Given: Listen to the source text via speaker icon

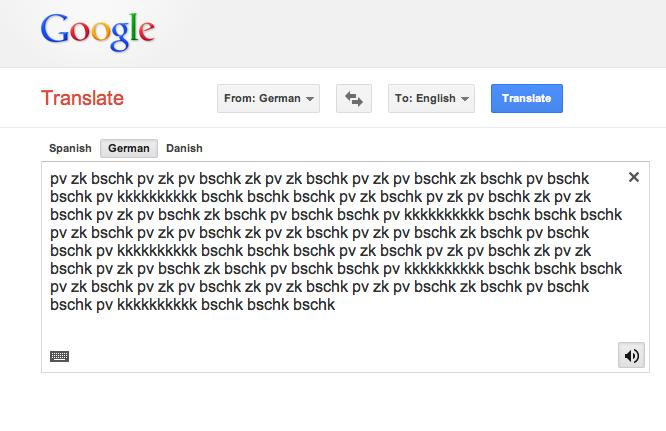Looking at the screenshot, I should pyautogui.click(x=631, y=355).
